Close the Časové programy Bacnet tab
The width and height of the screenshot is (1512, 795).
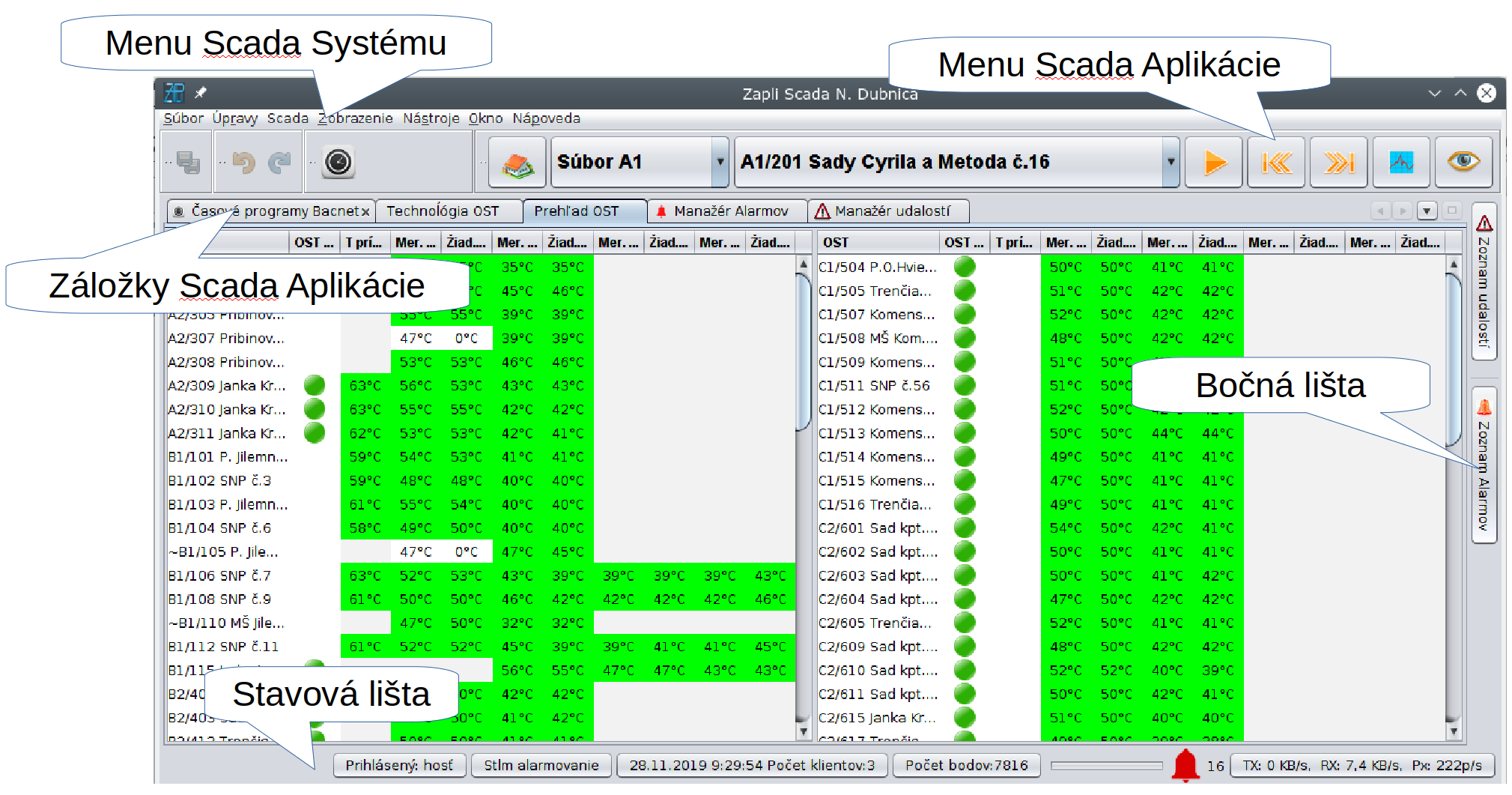(365, 212)
